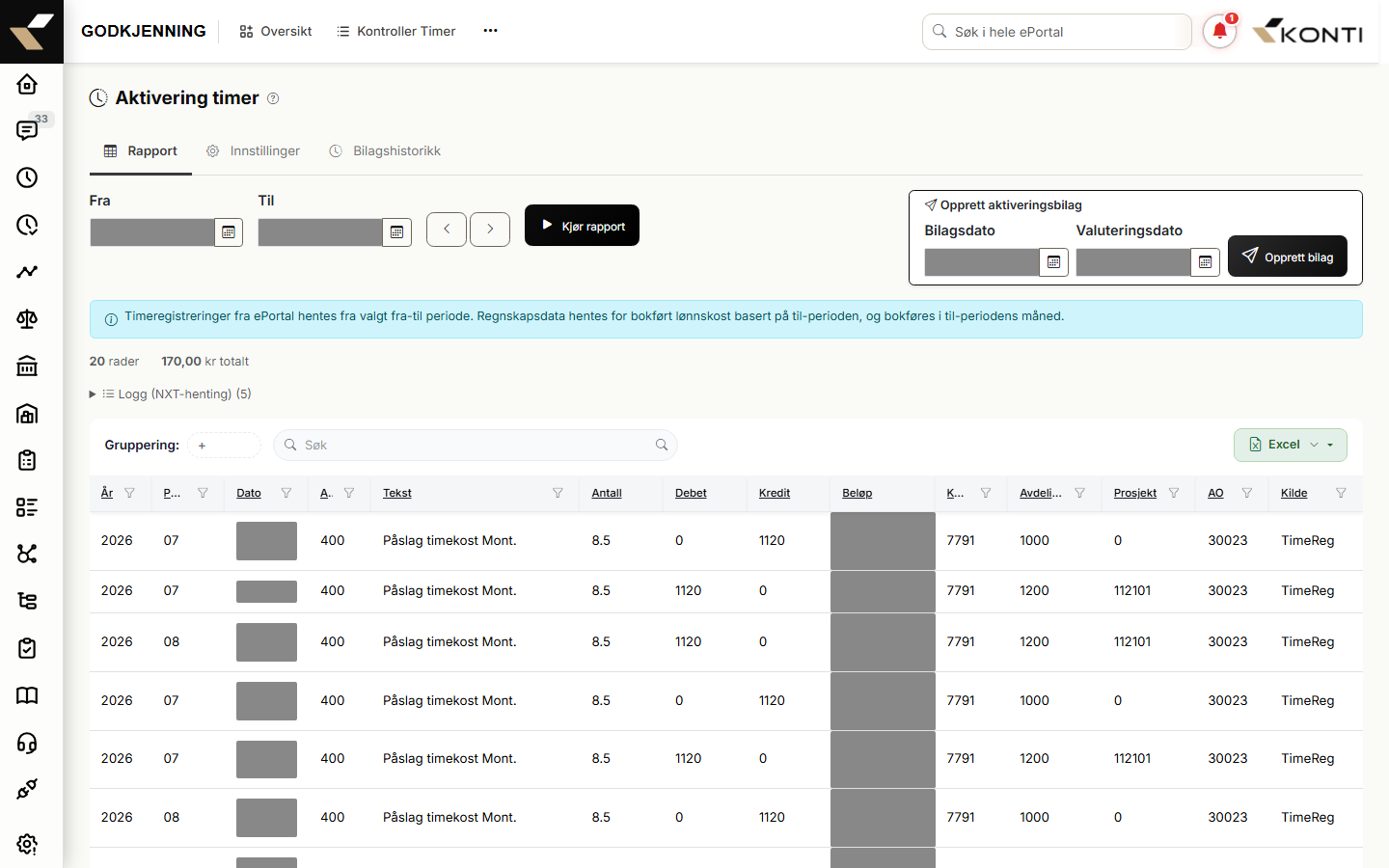Open the Valuteringsdato calendar picker

tap(1205, 262)
